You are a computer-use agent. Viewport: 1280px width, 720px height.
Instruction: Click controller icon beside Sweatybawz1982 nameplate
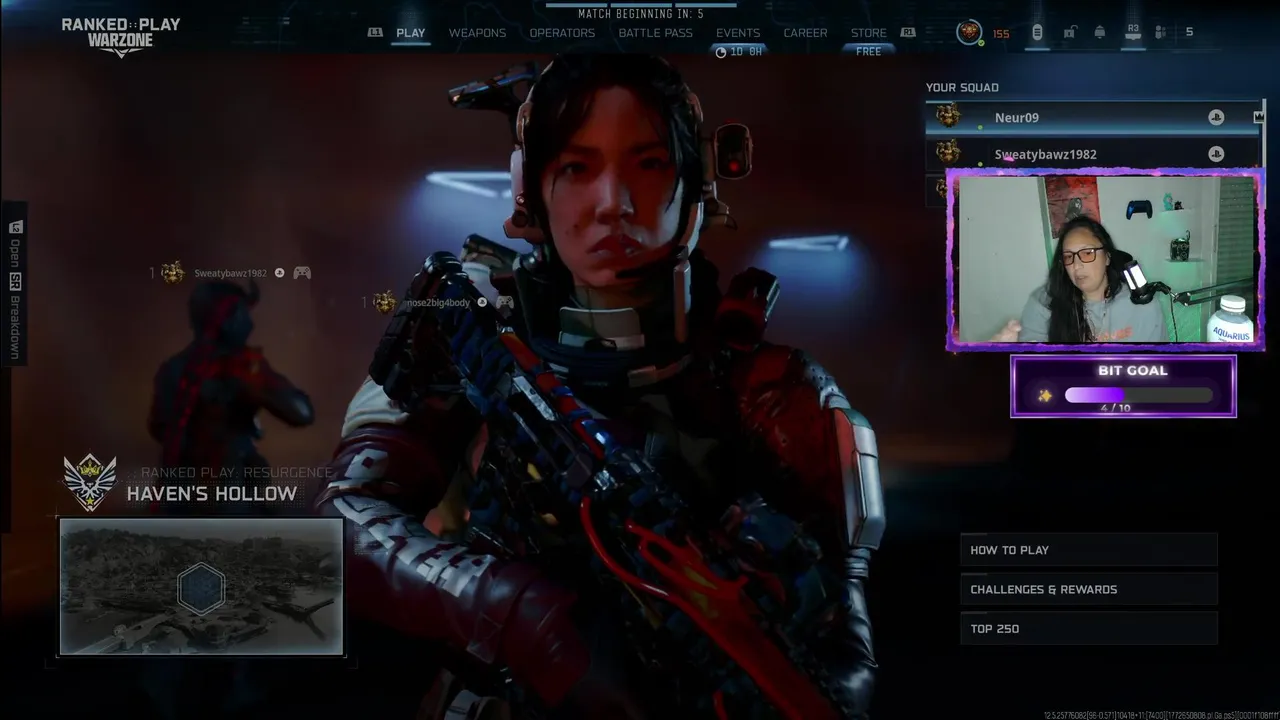coord(301,273)
